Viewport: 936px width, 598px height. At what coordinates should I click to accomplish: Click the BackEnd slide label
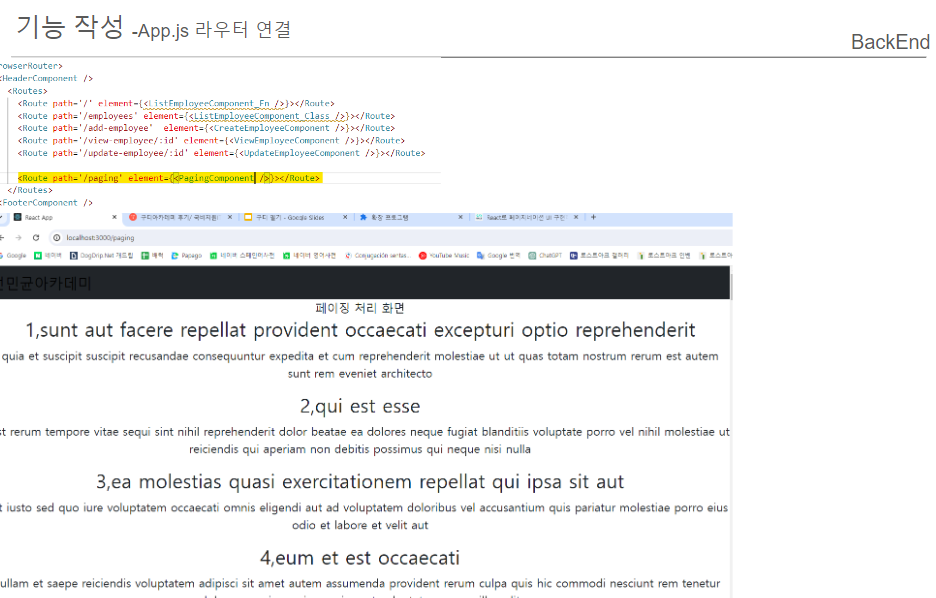coord(890,42)
